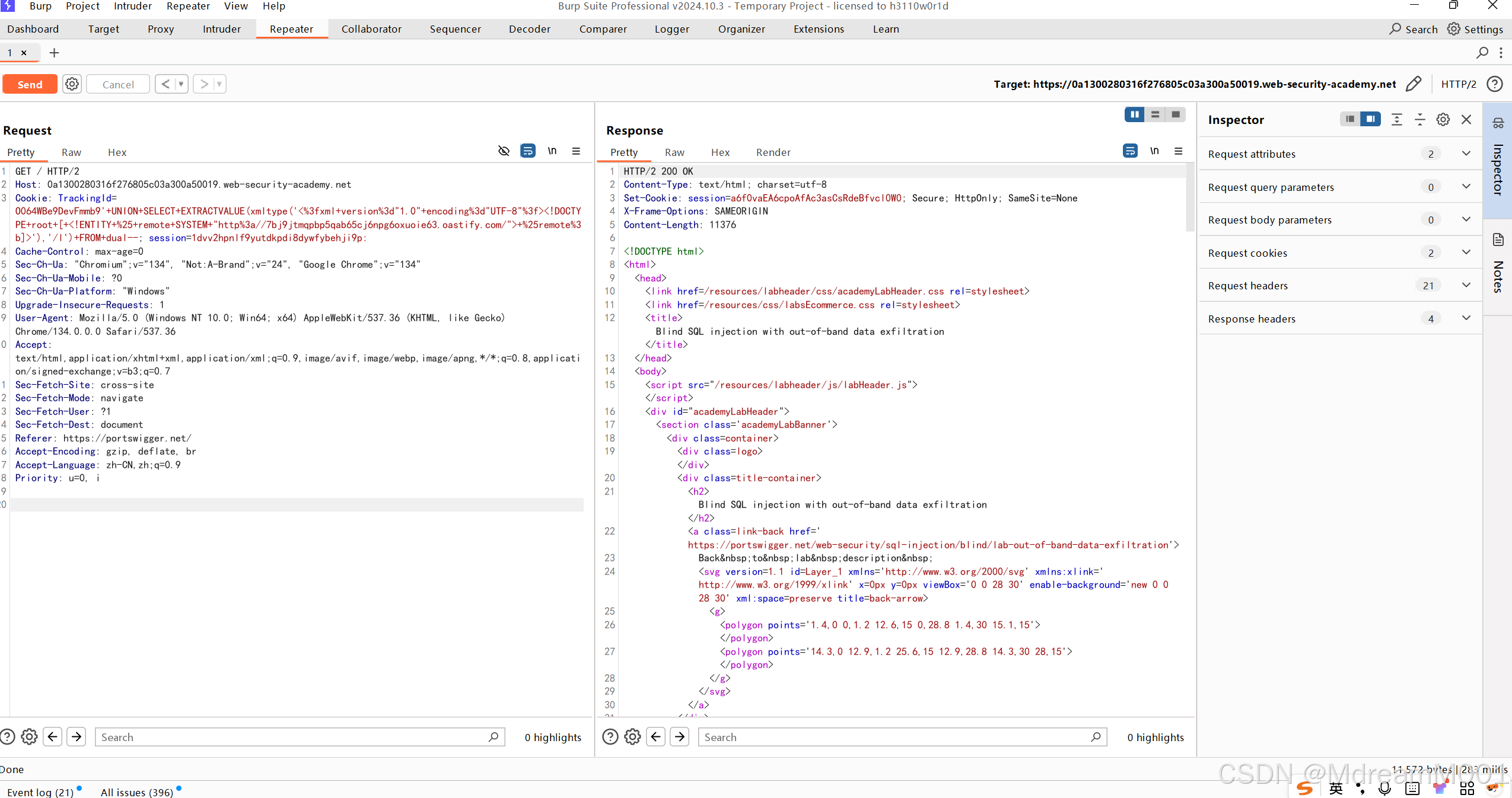Add a new Repeater tab with plus

tap(54, 53)
